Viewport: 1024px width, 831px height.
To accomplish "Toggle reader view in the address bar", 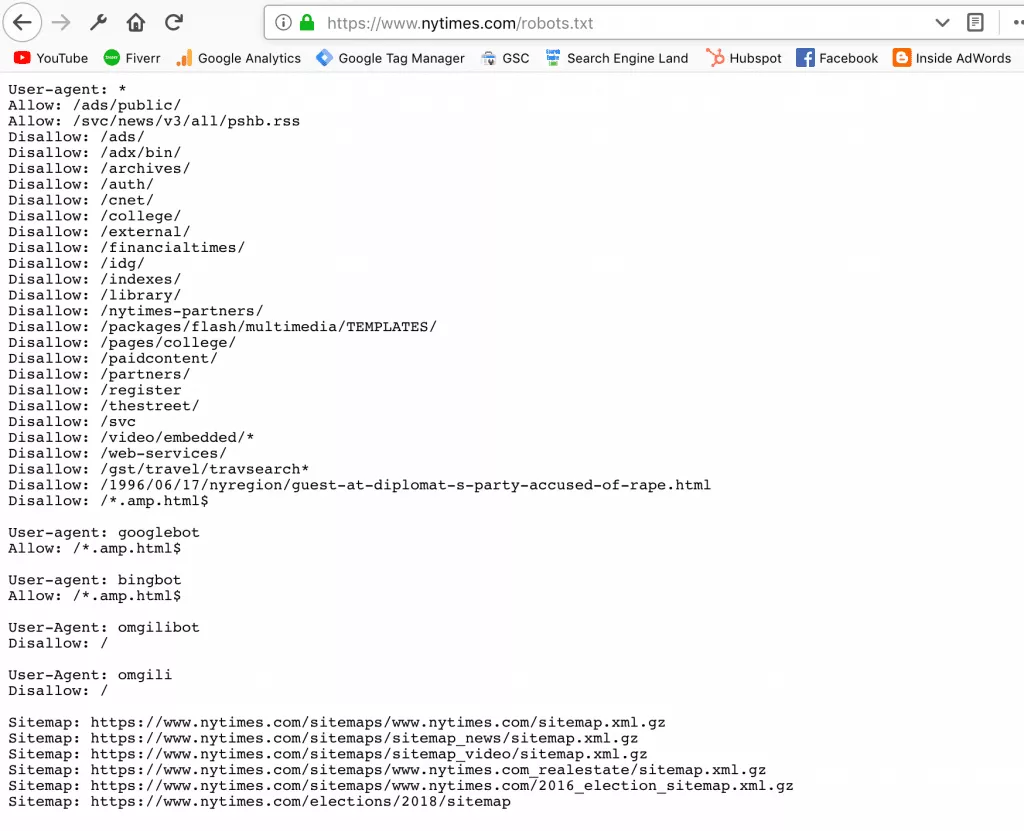I will [975, 22].
